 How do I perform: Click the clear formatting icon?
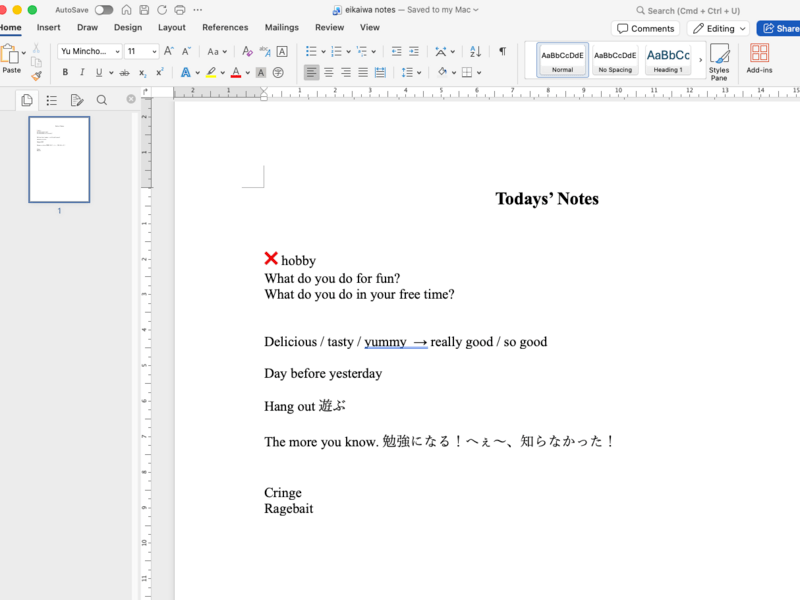(x=247, y=51)
